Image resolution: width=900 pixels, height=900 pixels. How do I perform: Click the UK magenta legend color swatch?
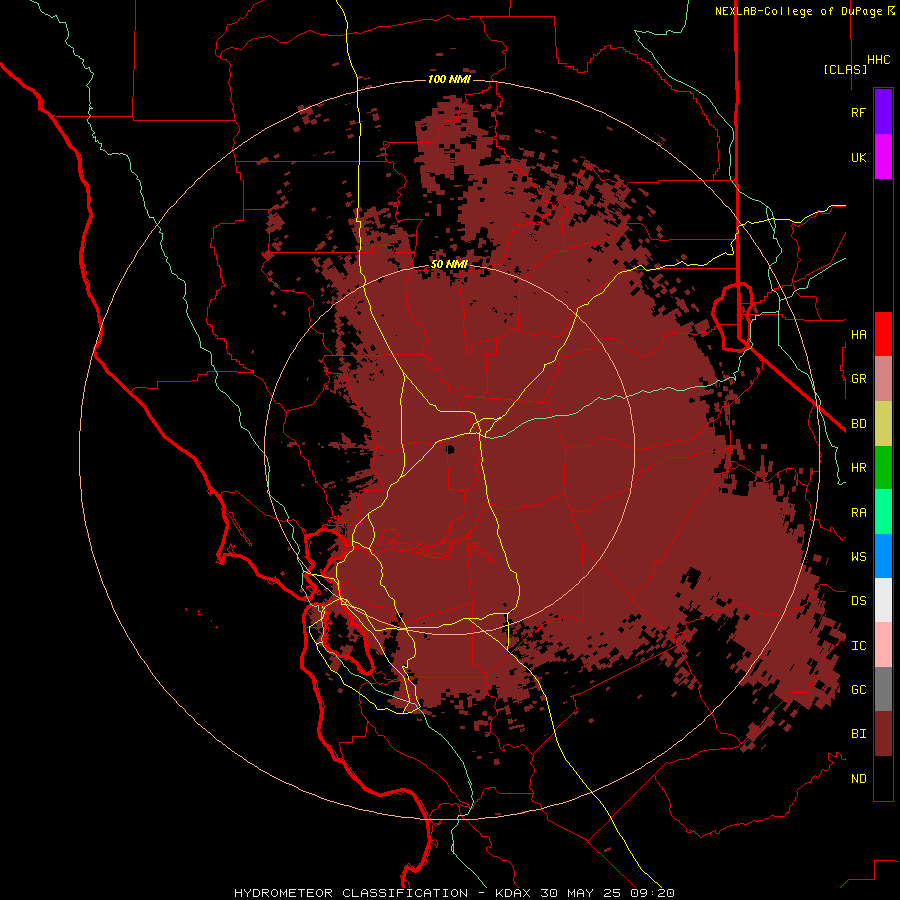(883, 156)
